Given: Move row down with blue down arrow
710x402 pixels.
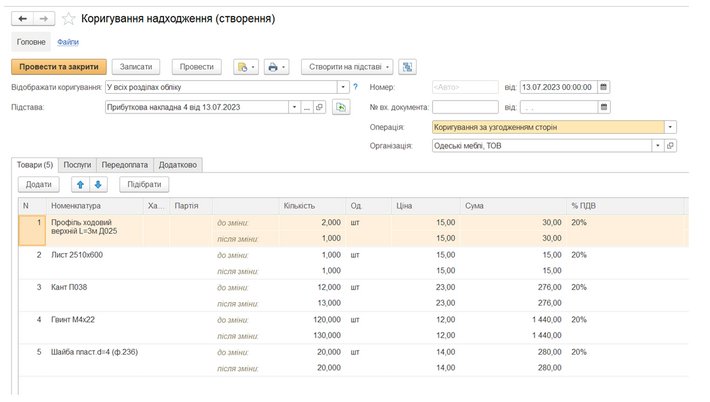Looking at the screenshot, I should [x=98, y=184].
